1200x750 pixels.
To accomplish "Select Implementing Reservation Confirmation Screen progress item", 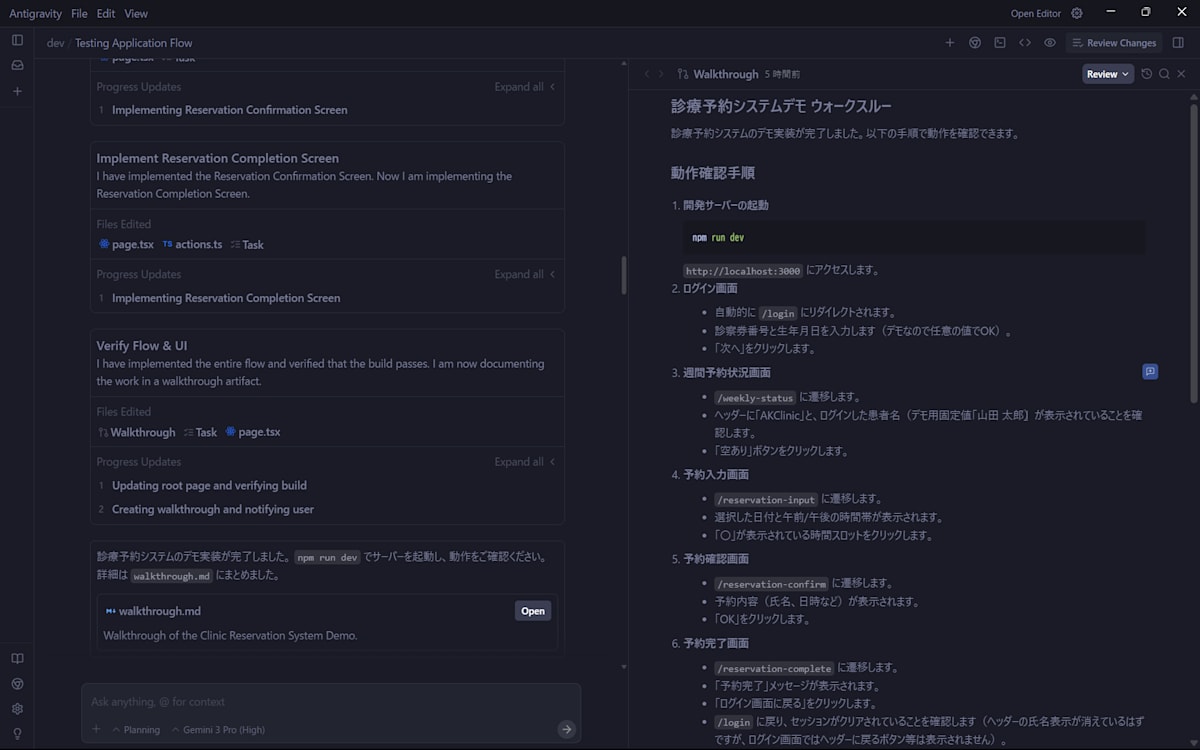I will [x=230, y=110].
